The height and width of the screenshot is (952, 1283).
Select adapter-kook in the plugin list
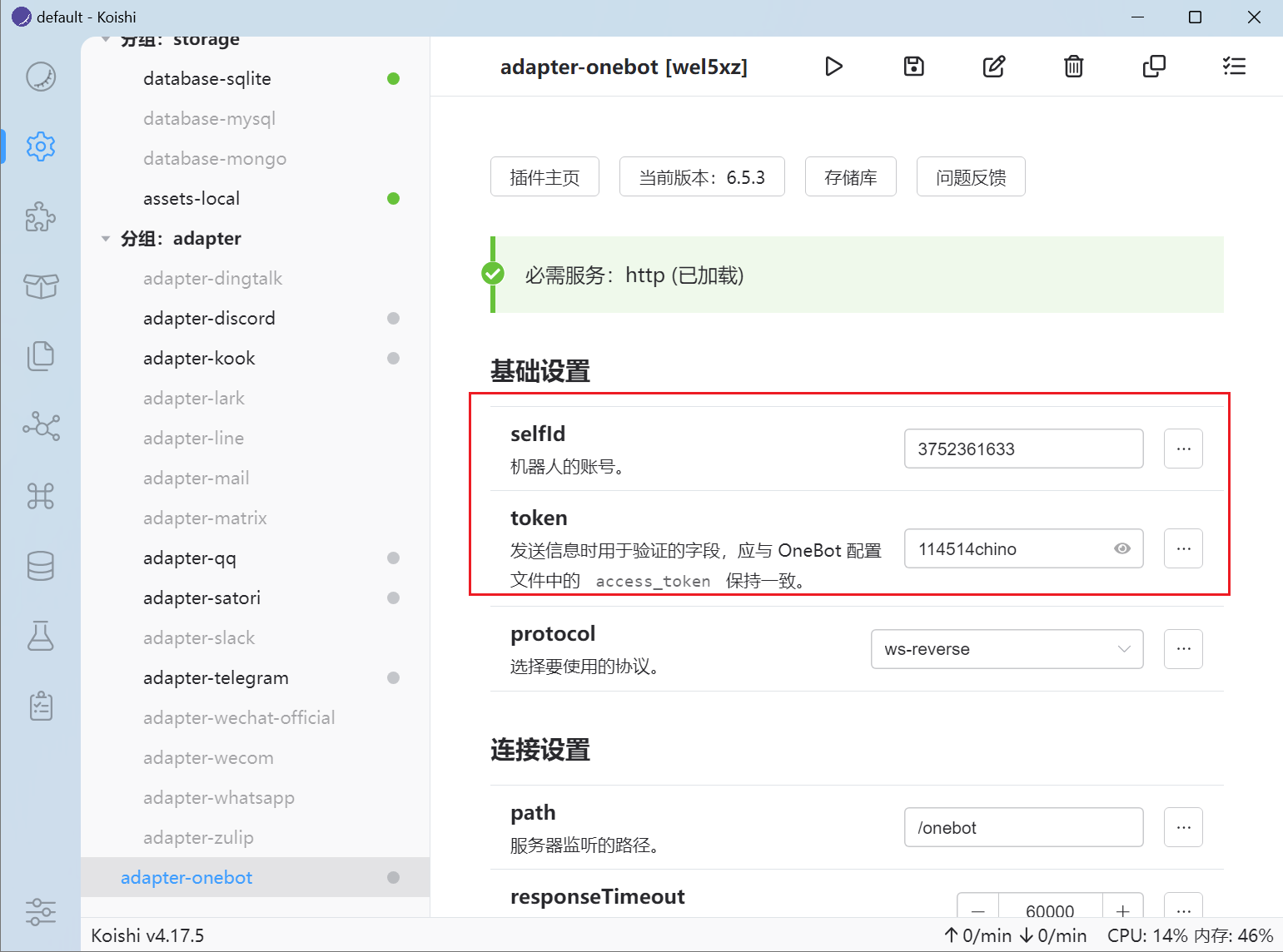(256, 358)
